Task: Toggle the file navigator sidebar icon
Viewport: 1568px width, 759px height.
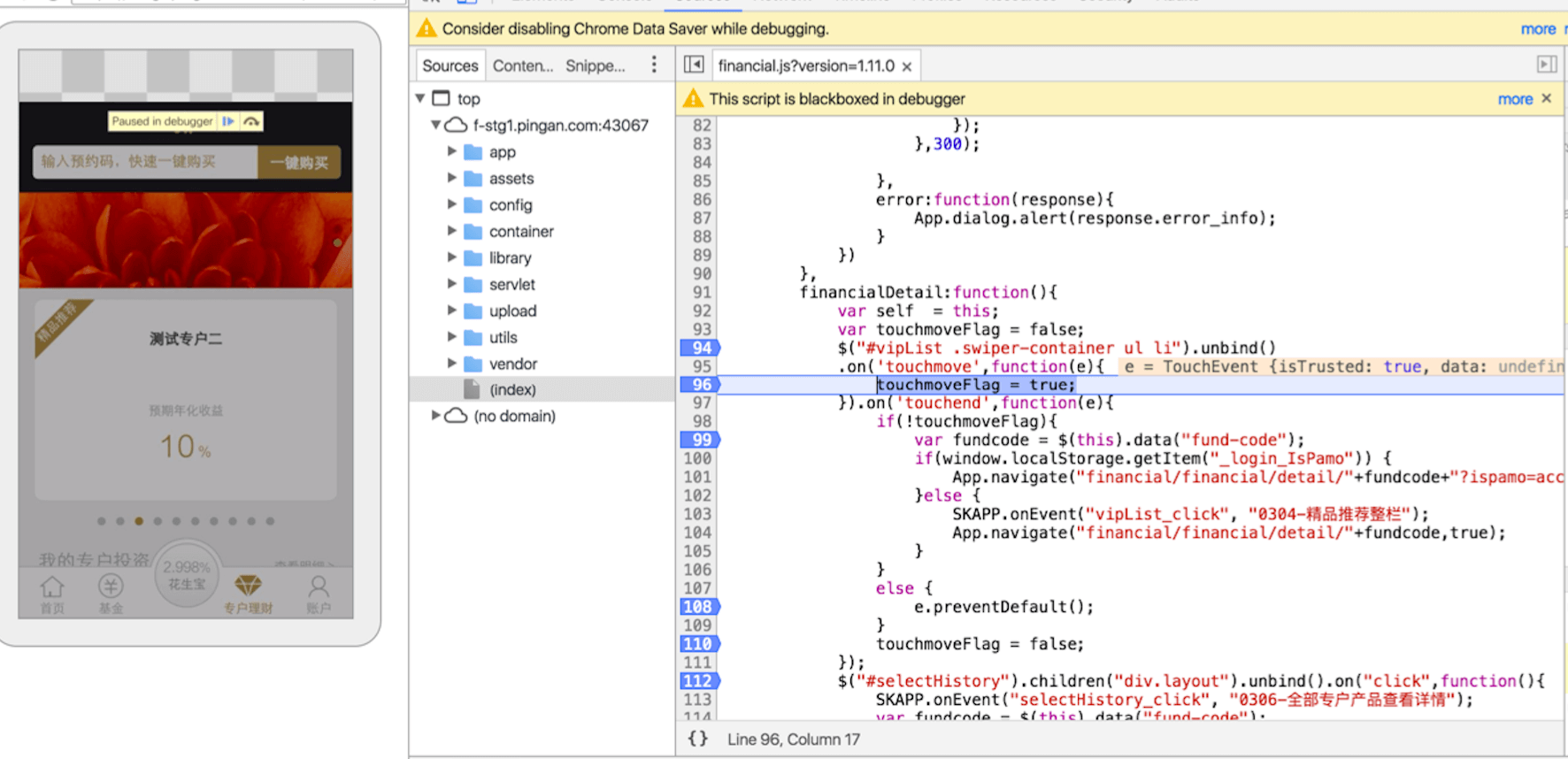Action: click(x=695, y=65)
